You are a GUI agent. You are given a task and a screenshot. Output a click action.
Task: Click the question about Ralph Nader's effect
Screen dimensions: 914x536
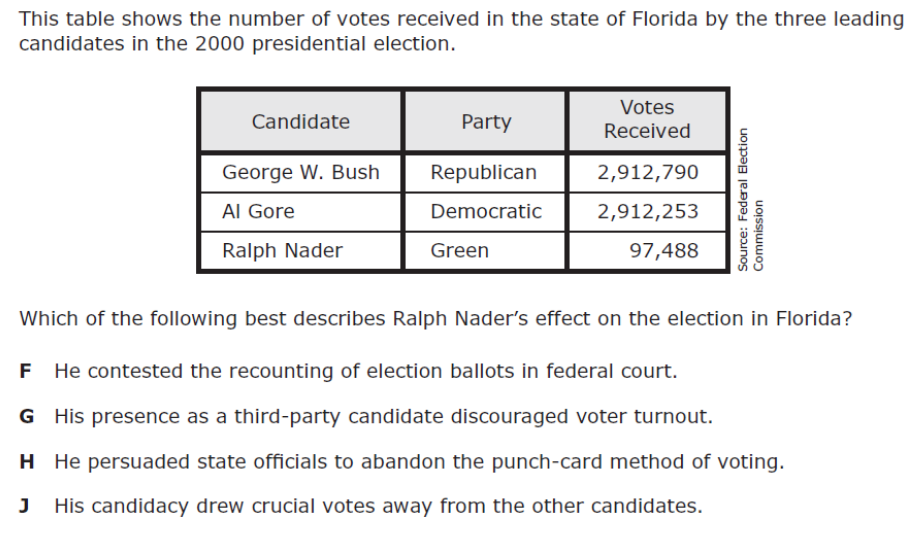(436, 319)
